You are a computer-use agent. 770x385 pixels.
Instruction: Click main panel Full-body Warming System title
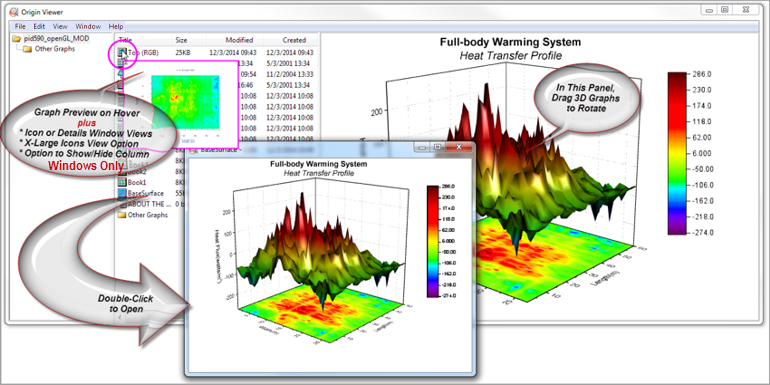click(x=510, y=42)
